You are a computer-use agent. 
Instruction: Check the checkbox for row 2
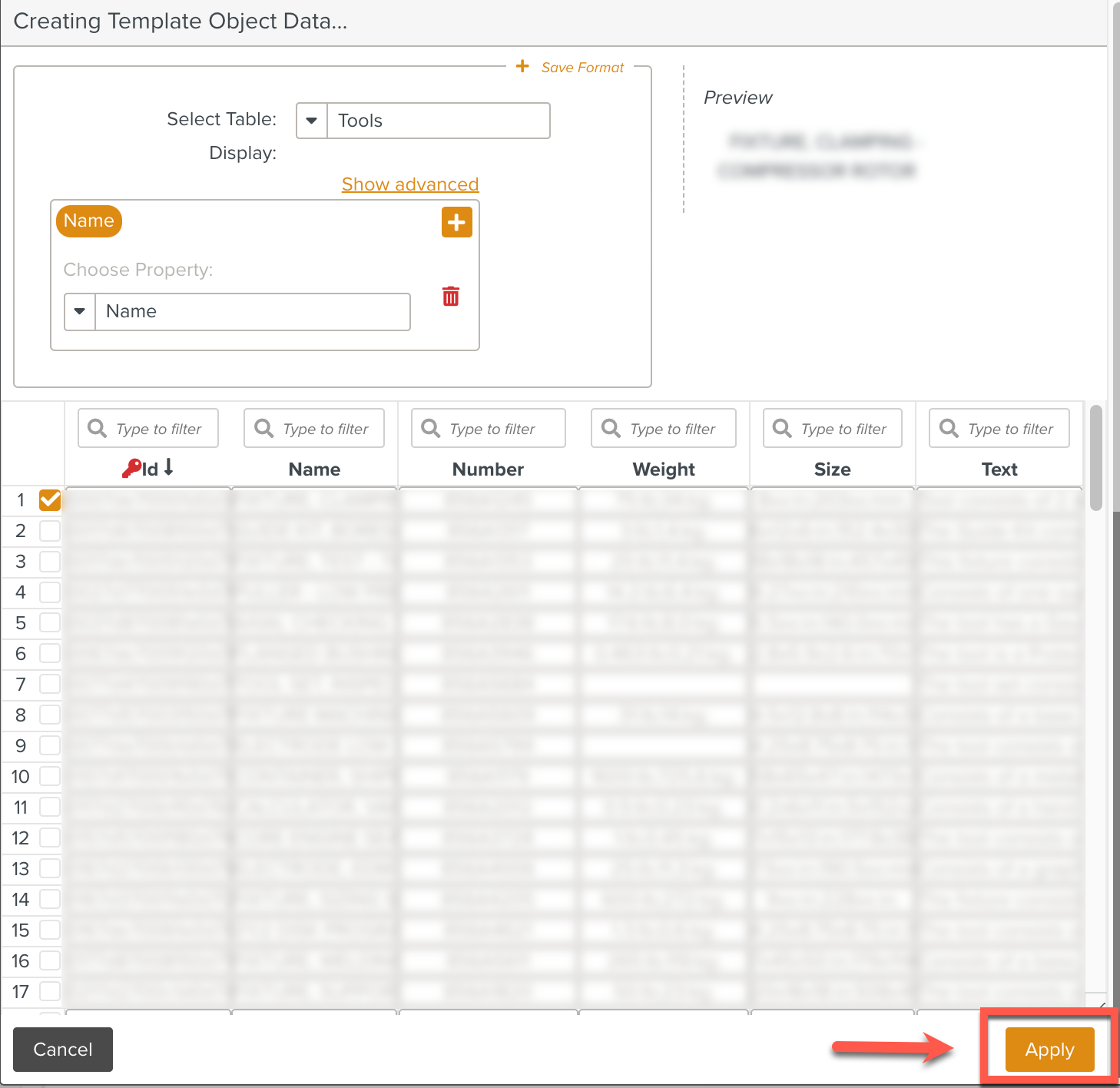(50, 531)
